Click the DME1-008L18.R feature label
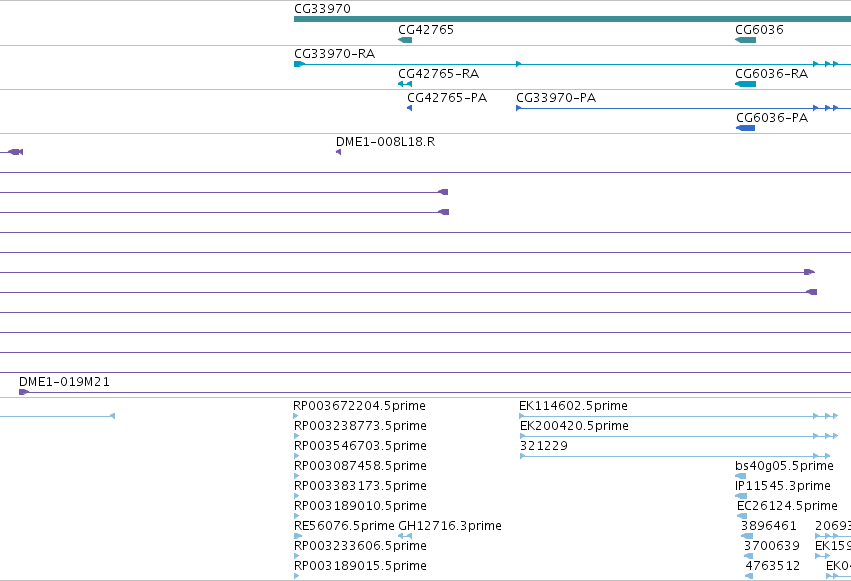 coord(385,142)
